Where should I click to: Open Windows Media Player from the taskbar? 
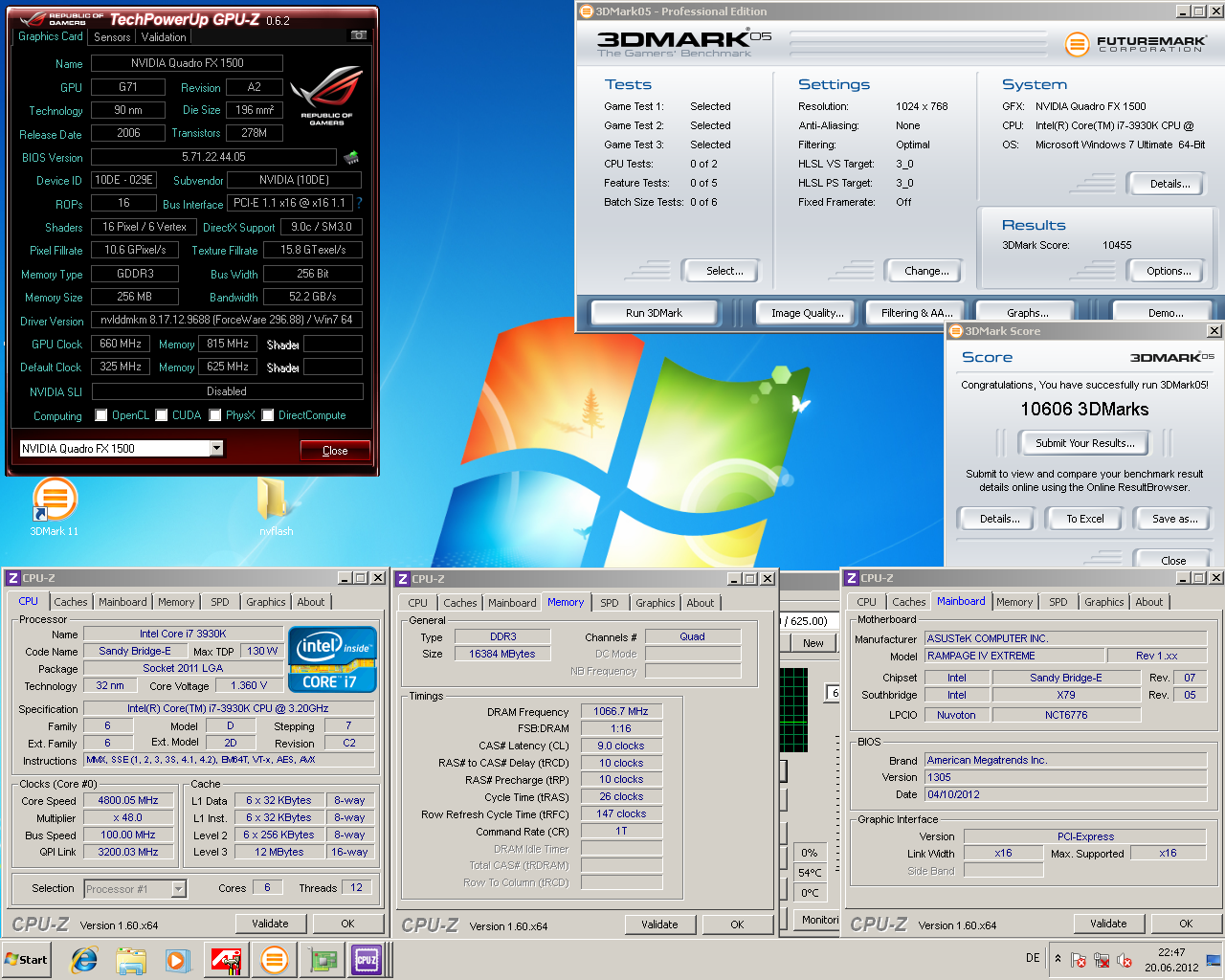[178, 960]
